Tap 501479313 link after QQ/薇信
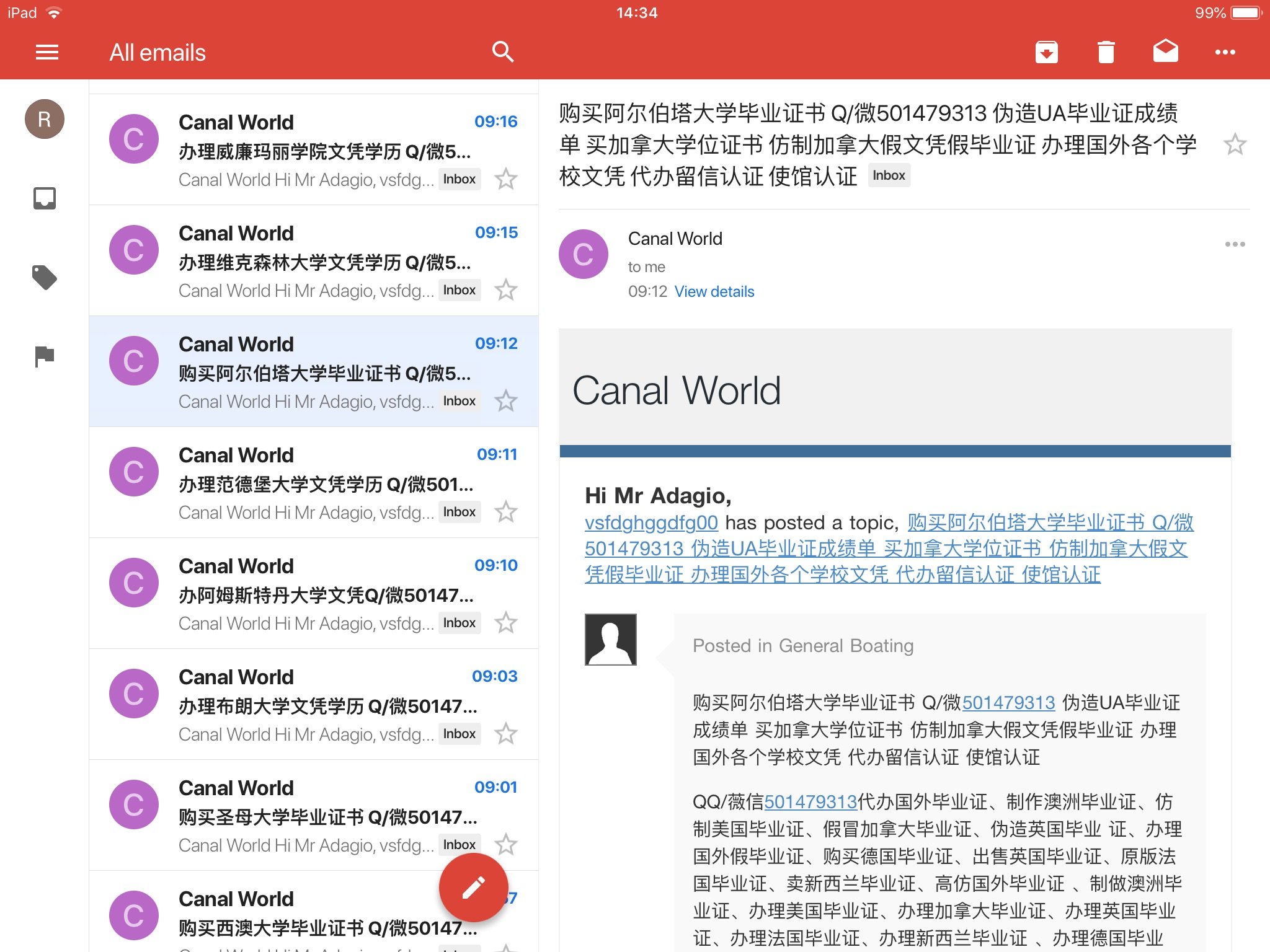Screen dimensions: 1270x952 coord(810,802)
